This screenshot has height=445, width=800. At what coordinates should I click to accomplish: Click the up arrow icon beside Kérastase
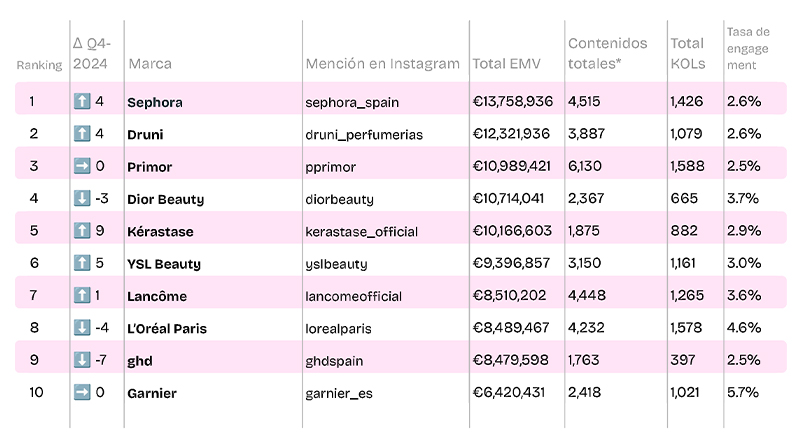pyautogui.click(x=82, y=231)
